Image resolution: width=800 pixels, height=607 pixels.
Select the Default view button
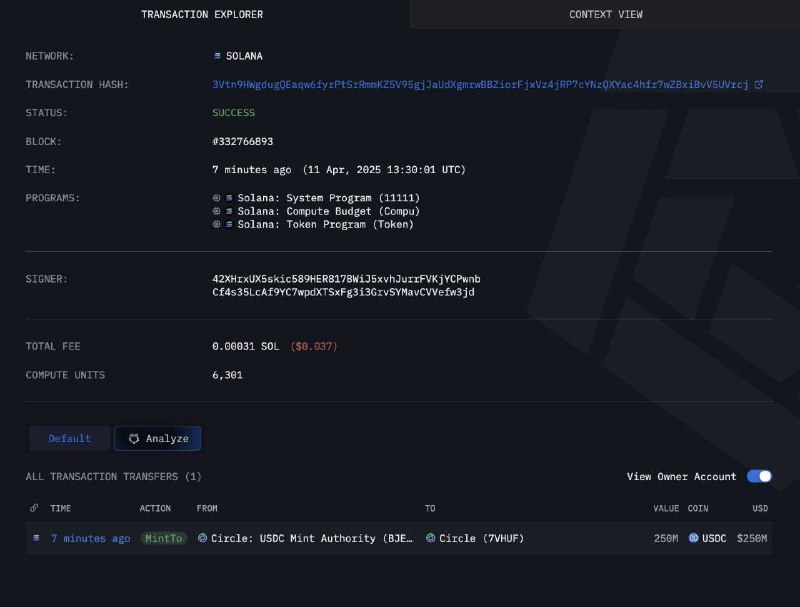tap(69, 438)
